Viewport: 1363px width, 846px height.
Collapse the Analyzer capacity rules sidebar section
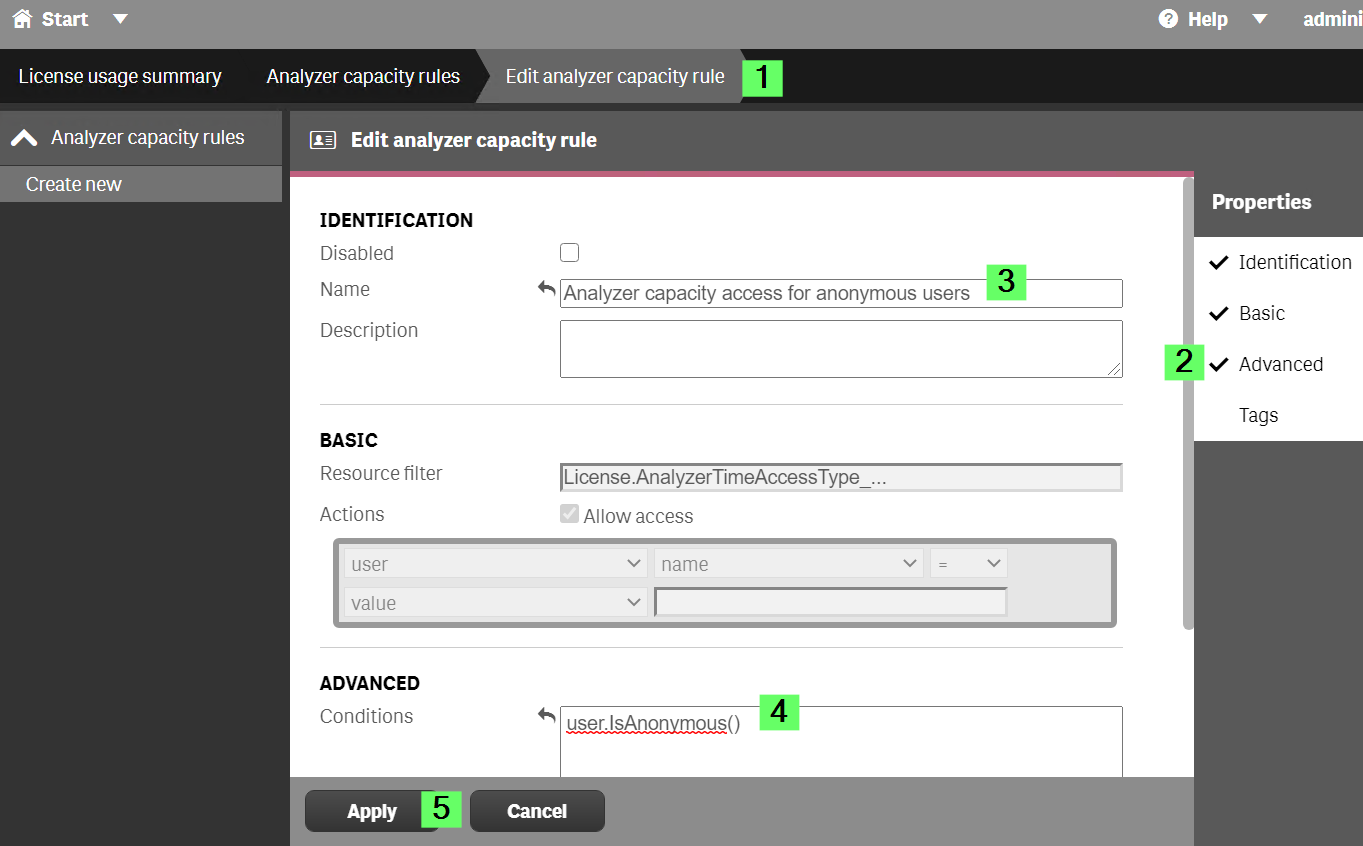(23, 137)
